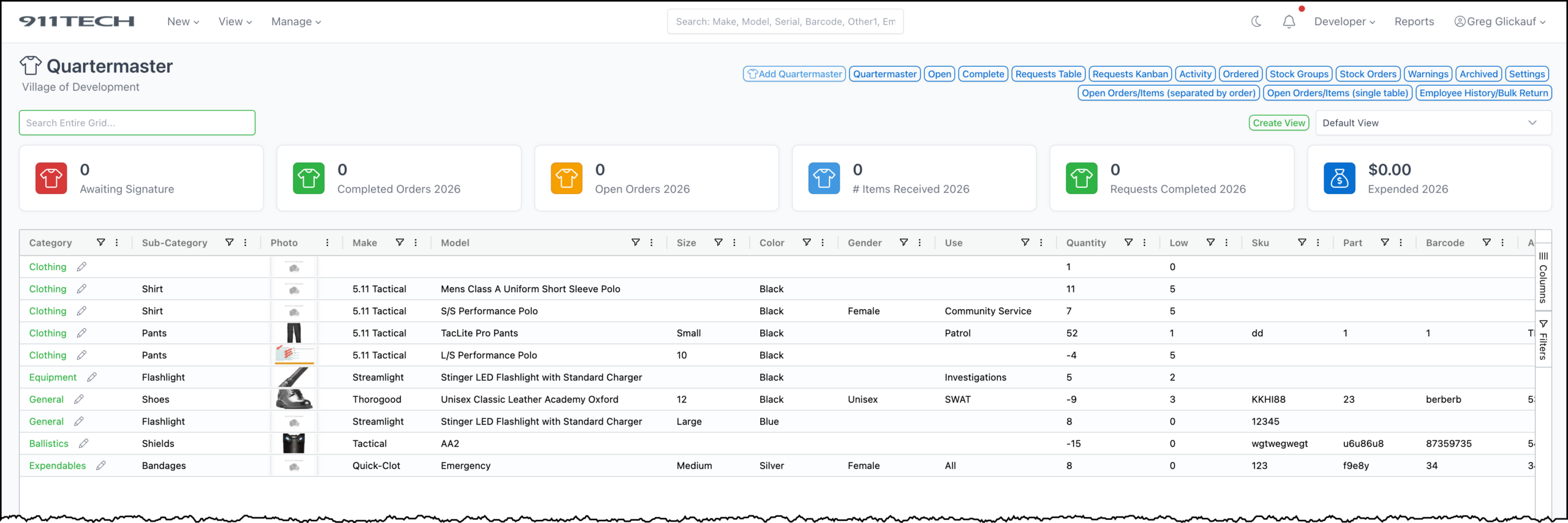Open the Model column options menu
1568x523 pixels.
[651, 243]
